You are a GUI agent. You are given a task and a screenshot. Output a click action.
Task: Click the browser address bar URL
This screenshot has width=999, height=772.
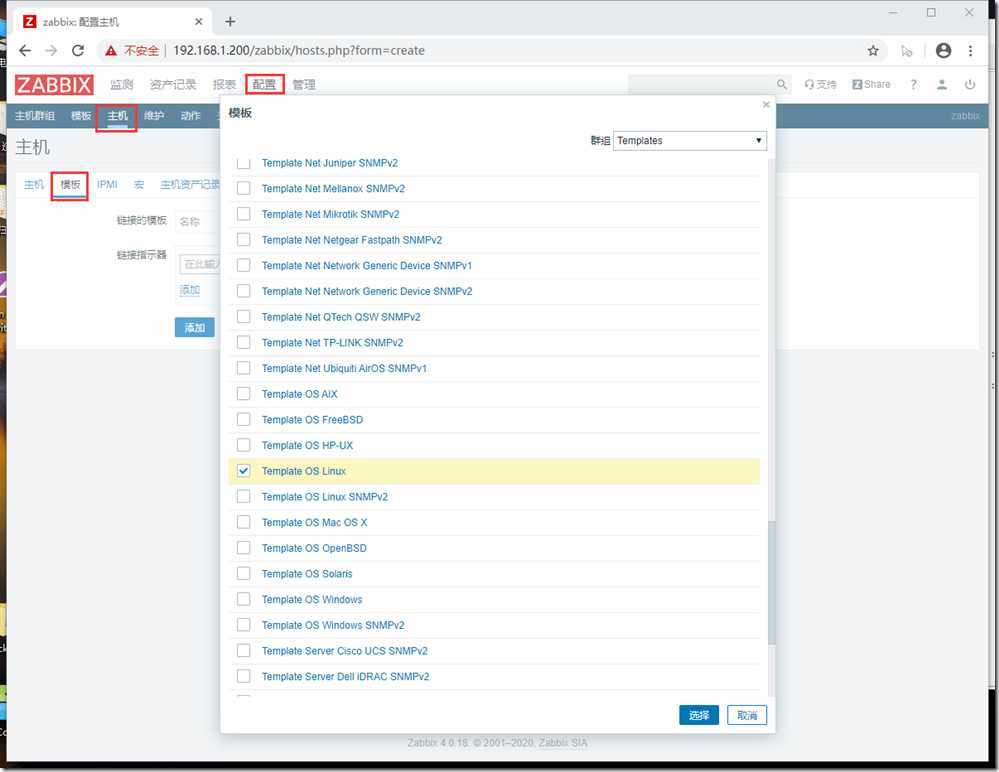tap(299, 50)
